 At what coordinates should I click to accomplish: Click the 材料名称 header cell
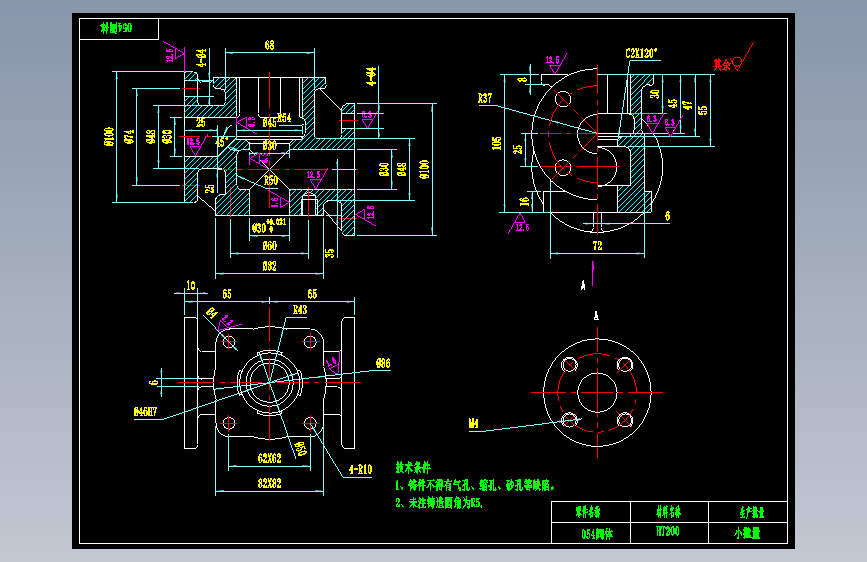pyautogui.click(x=668, y=512)
